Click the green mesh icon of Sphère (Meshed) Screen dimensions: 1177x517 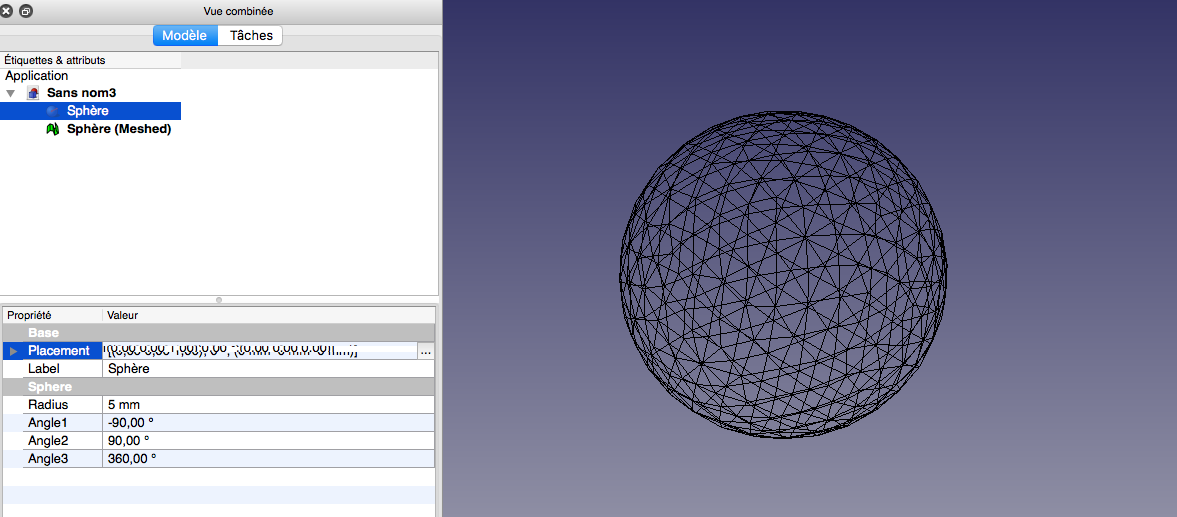tap(53, 129)
